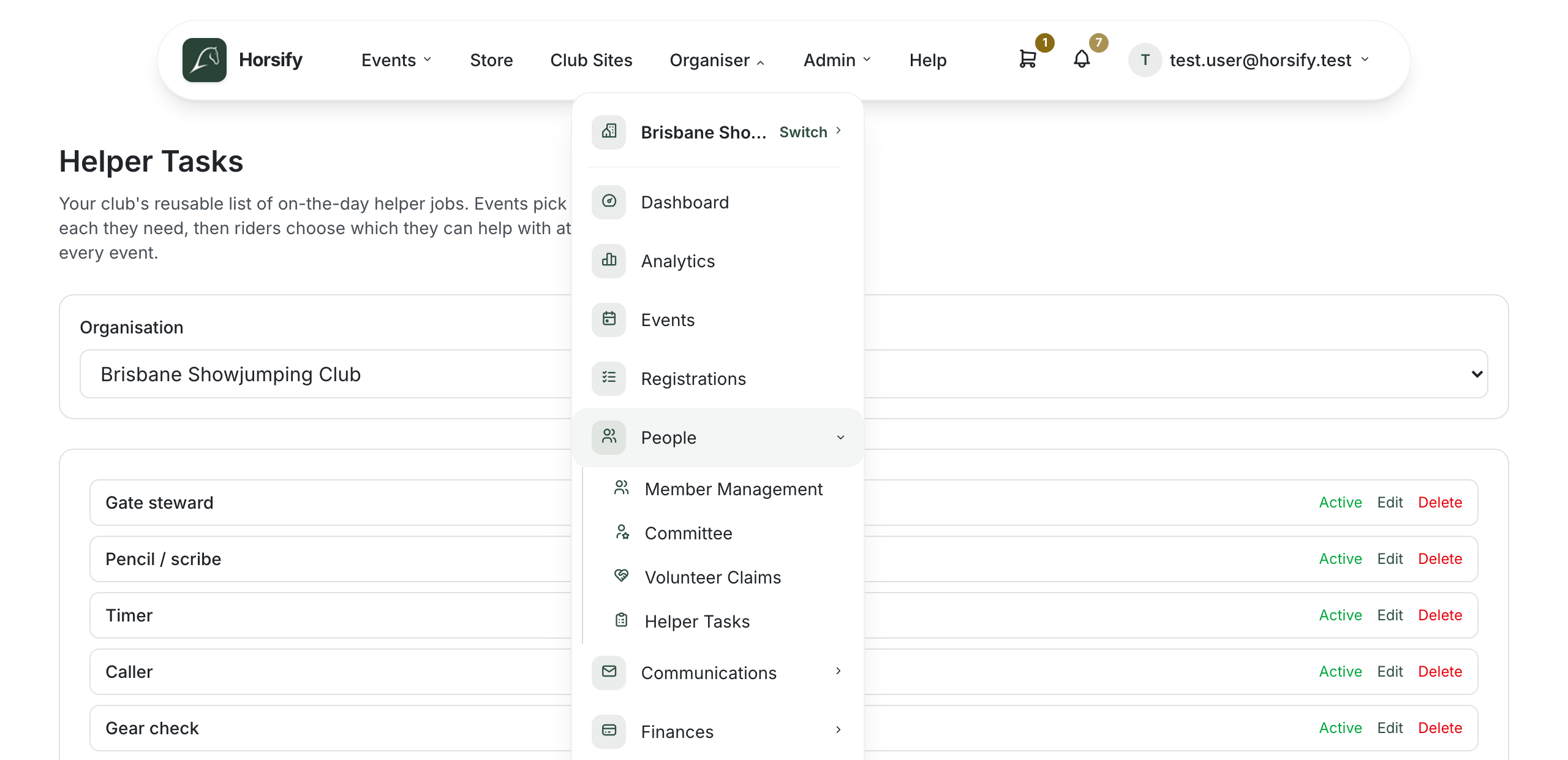Click the Analytics bar chart icon

(x=609, y=260)
